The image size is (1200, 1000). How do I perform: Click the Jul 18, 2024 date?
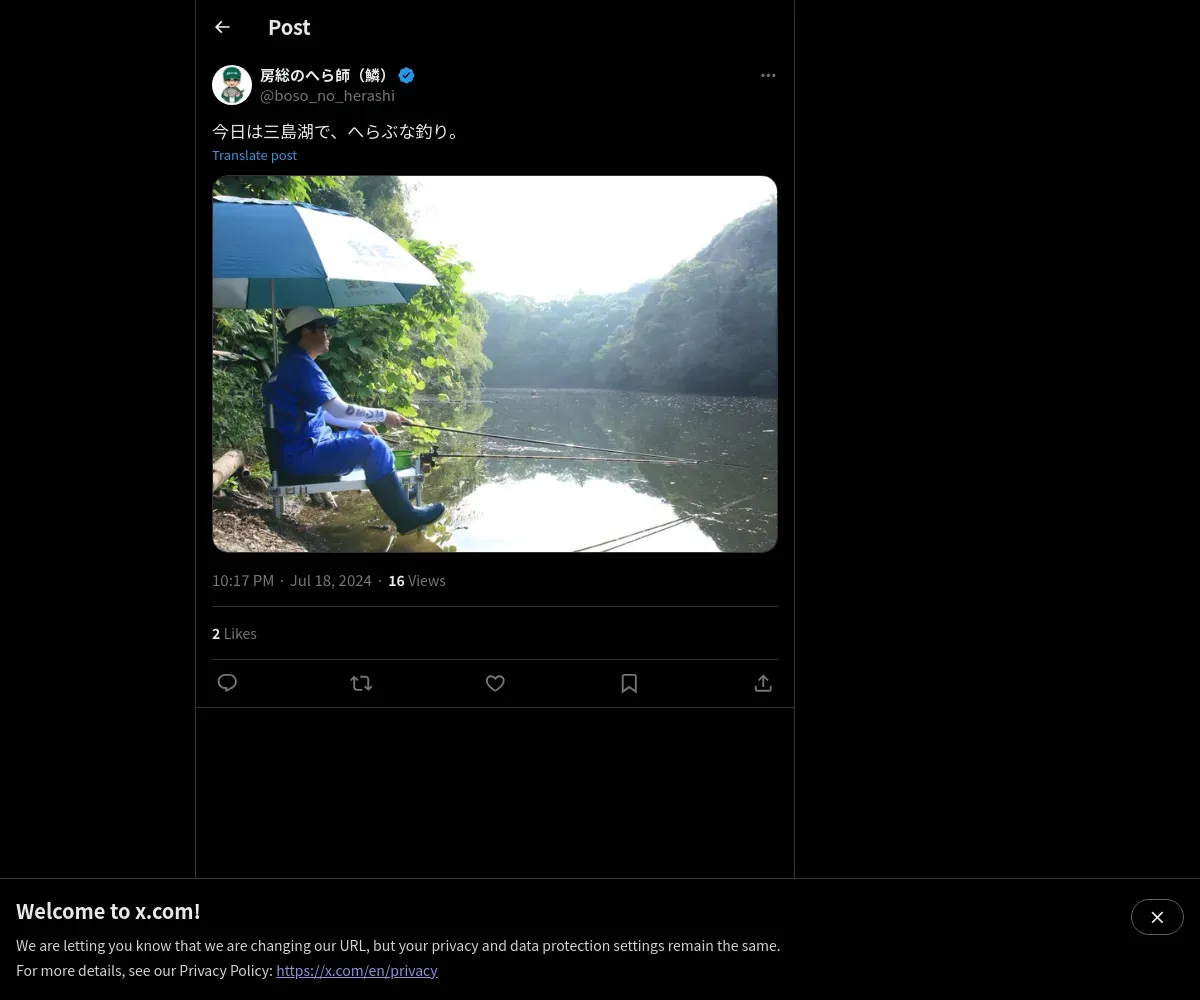coord(330,581)
